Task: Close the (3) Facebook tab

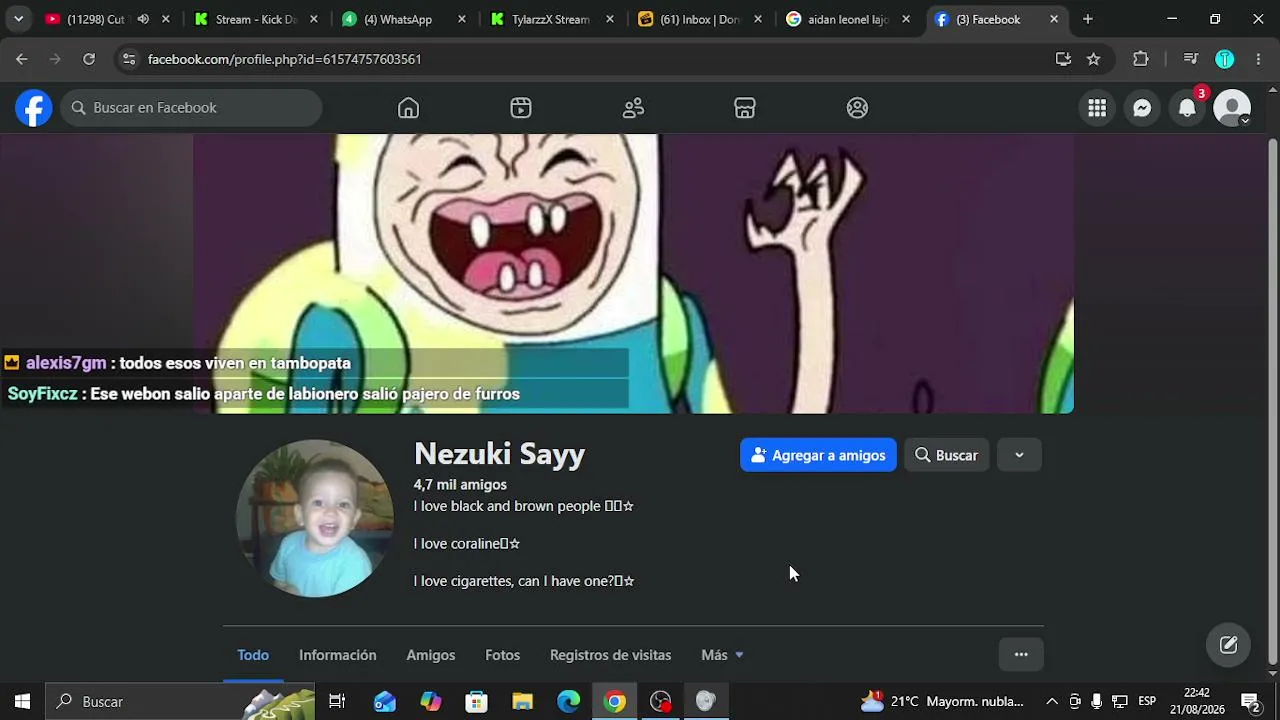Action: (1053, 19)
